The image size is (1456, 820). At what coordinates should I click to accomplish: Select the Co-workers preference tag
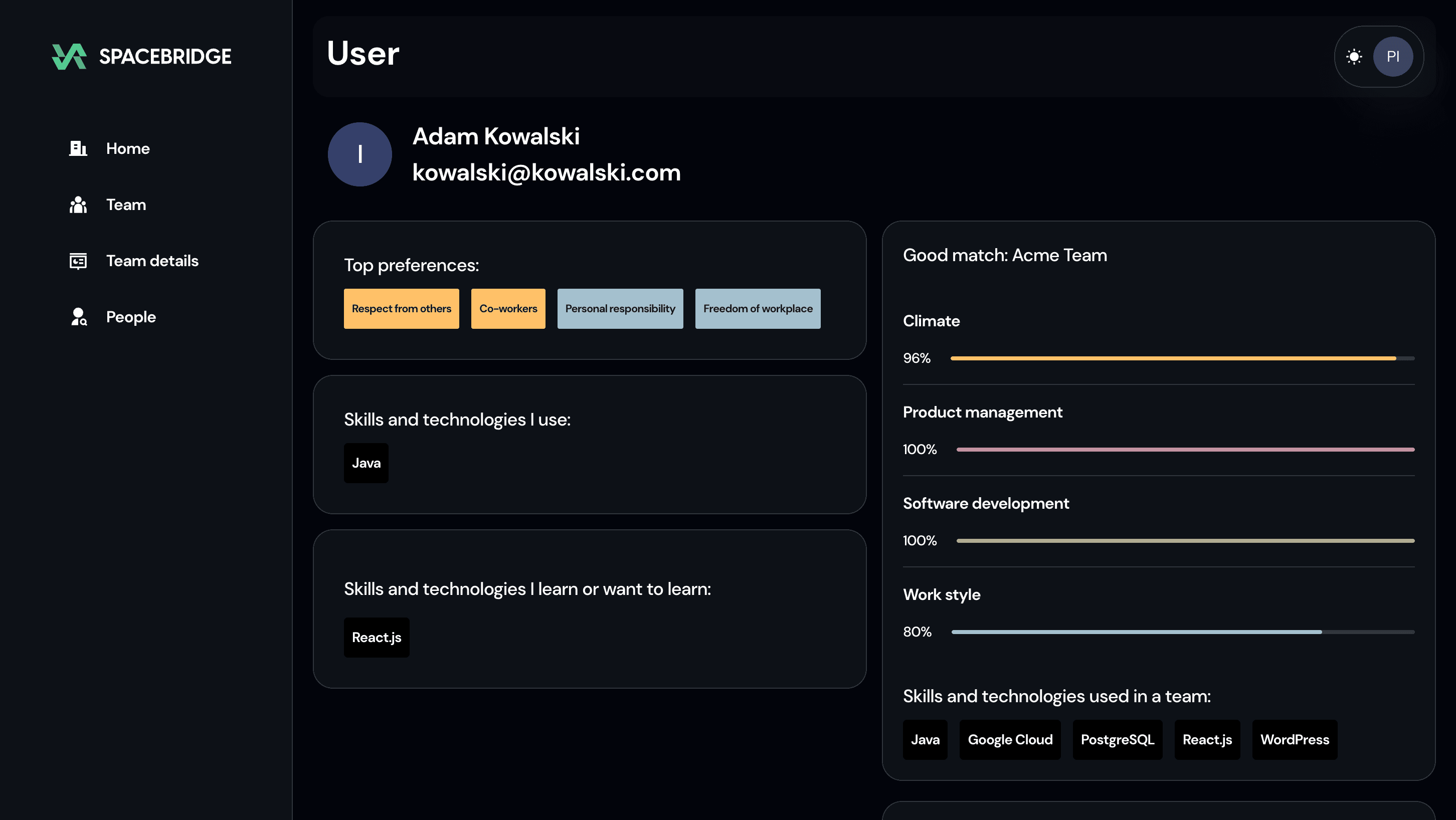507,309
